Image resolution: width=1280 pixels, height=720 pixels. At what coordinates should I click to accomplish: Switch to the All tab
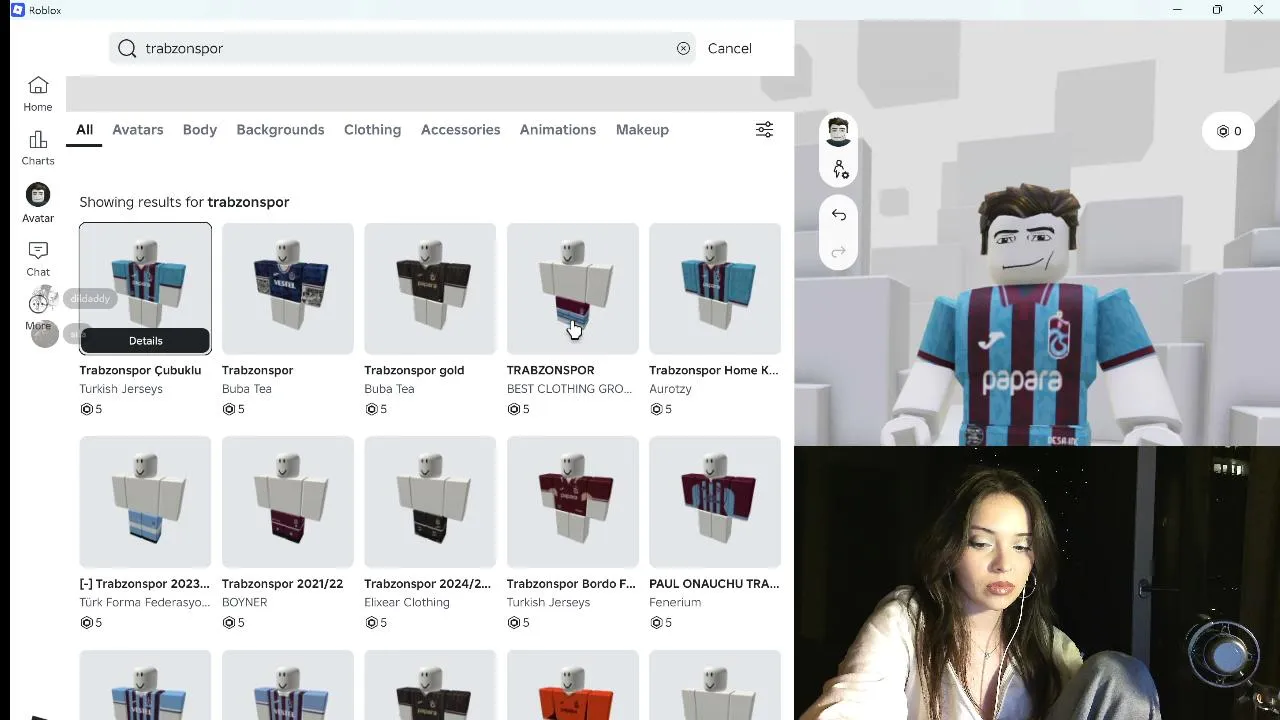85,130
